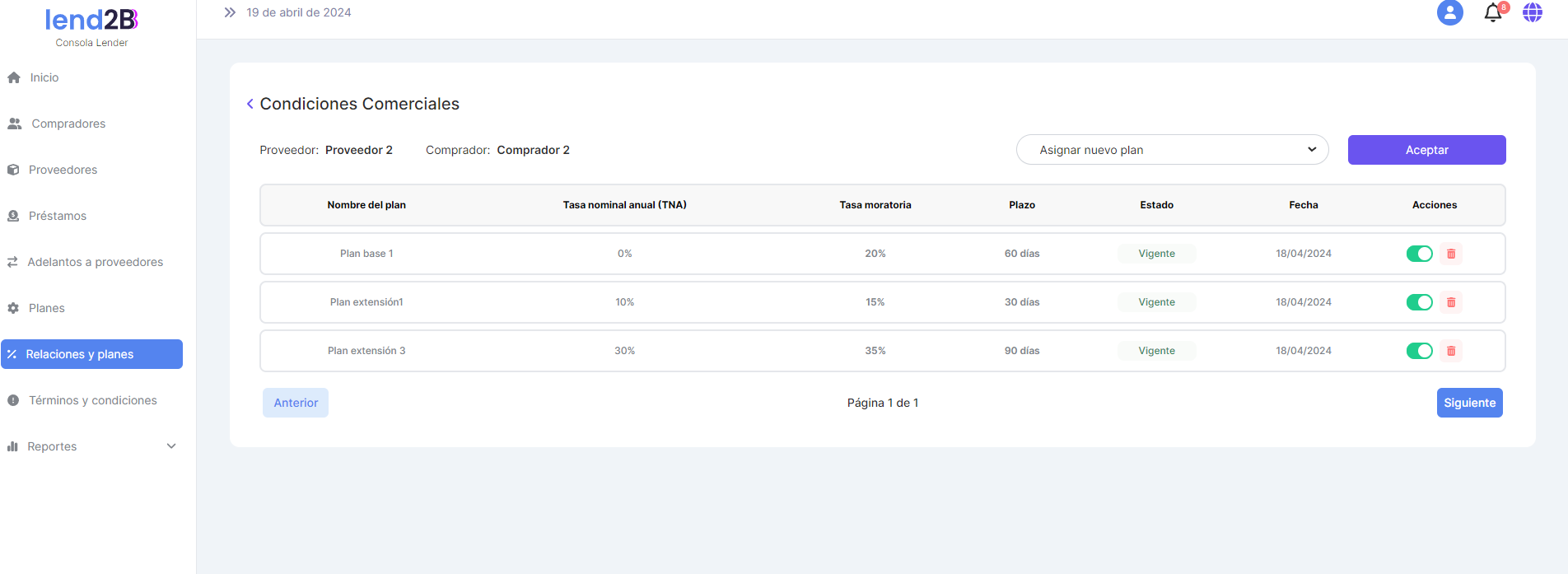This screenshot has width=1568, height=574.
Task: Expand the Reportes menu chevron
Action: 171,446
